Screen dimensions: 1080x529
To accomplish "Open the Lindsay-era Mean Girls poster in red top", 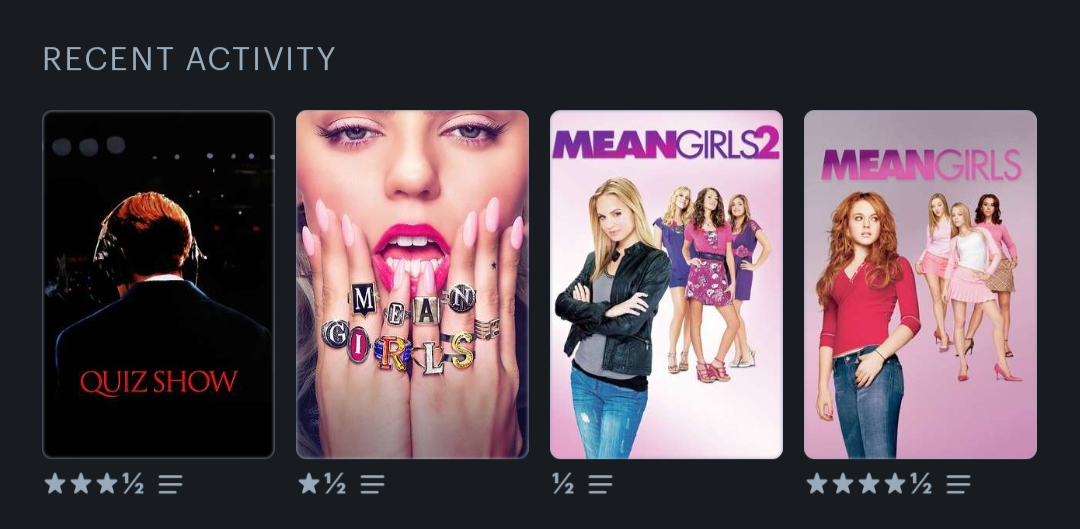I will pyautogui.click(x=920, y=284).
